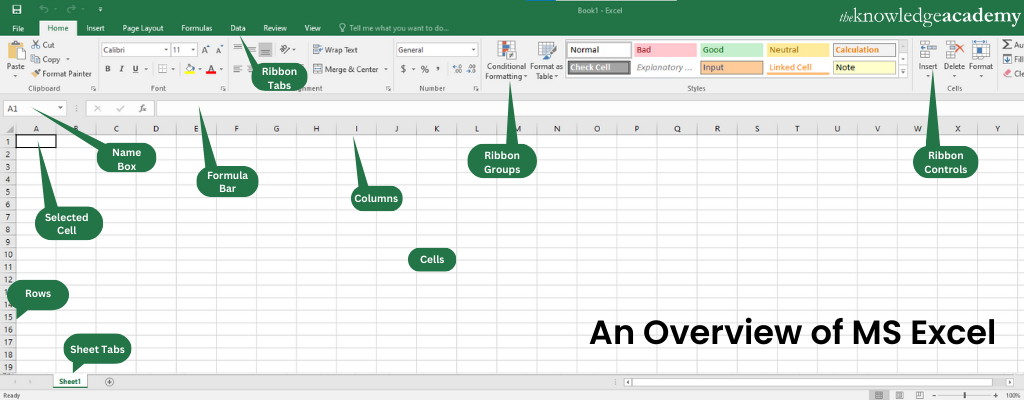Click the Increase Font Size icon
Image resolution: width=1024 pixels, height=400 pixels.
(x=206, y=49)
